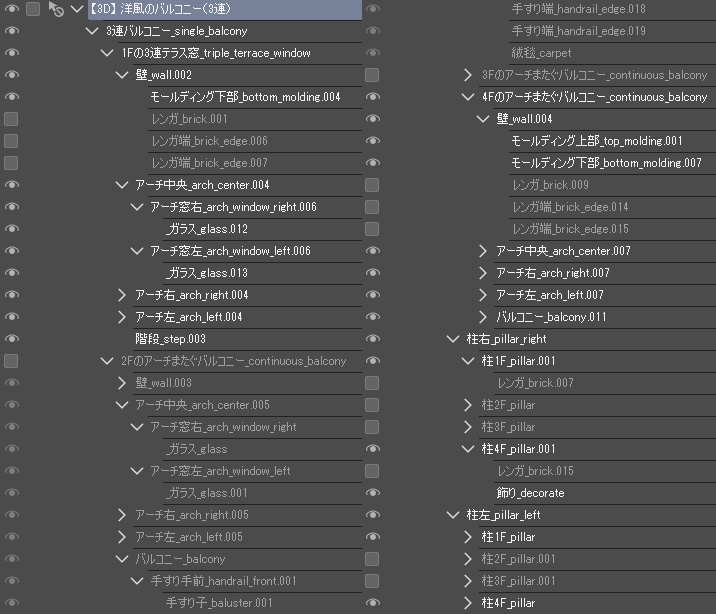The height and width of the screenshot is (614, 716).
Task: Collapse 壁_wall.004 children
Action: click(x=483, y=119)
